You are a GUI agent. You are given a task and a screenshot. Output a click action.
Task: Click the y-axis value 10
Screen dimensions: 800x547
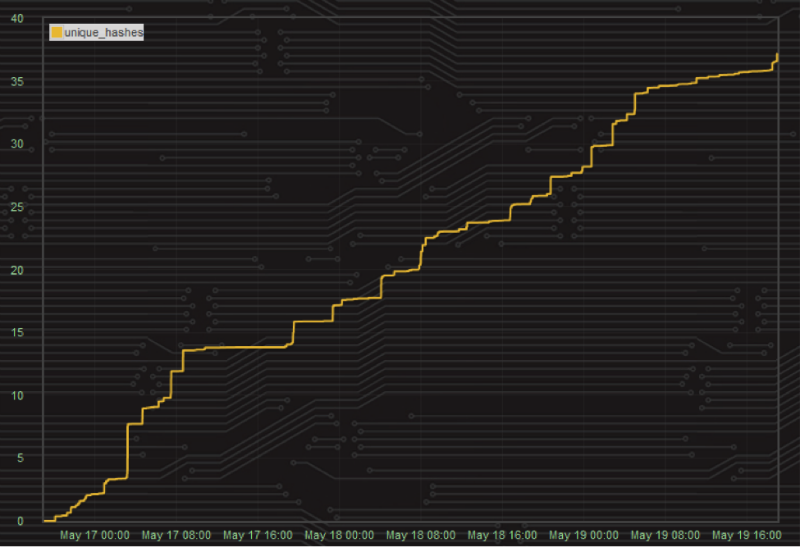click(17, 395)
